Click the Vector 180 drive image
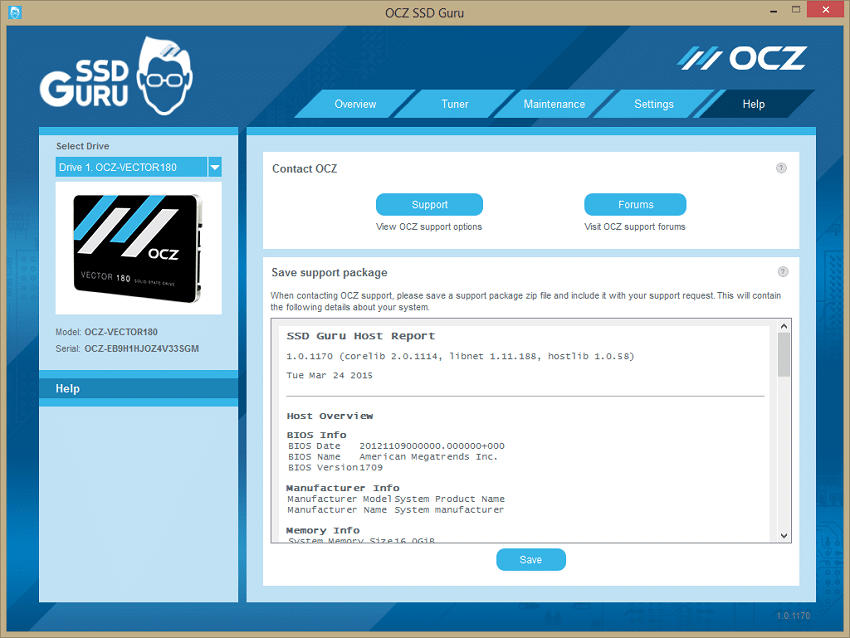The height and width of the screenshot is (638, 850). [138, 248]
